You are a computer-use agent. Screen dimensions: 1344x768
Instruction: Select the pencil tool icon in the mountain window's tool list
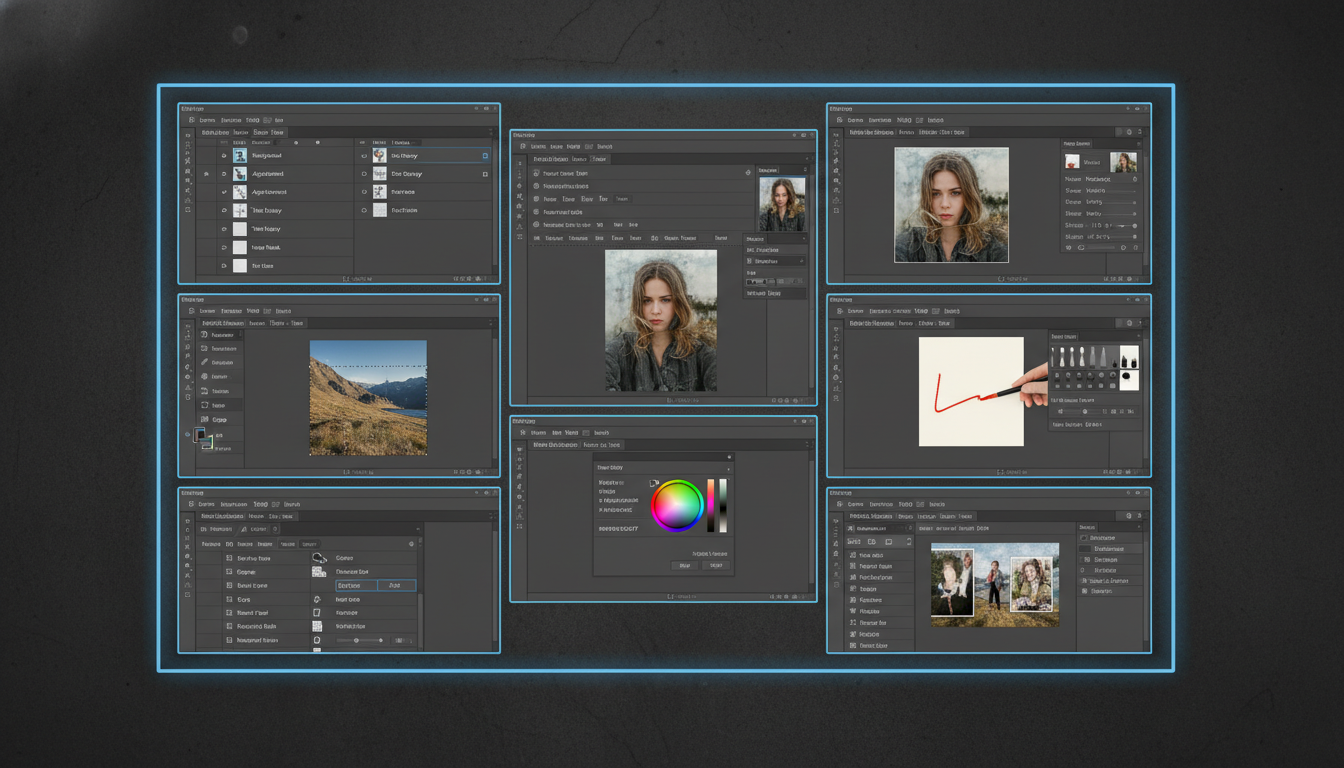pyautogui.click(x=205, y=362)
